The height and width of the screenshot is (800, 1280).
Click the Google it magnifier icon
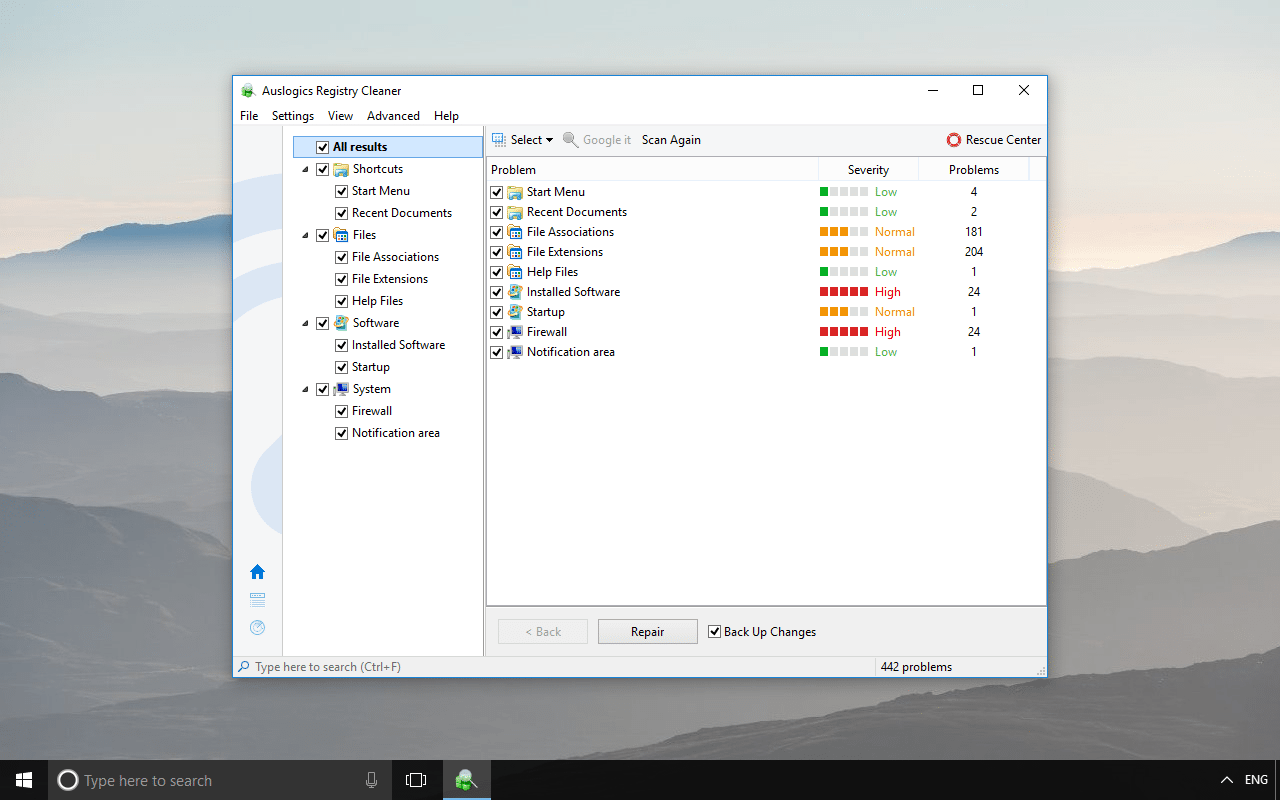click(x=571, y=140)
